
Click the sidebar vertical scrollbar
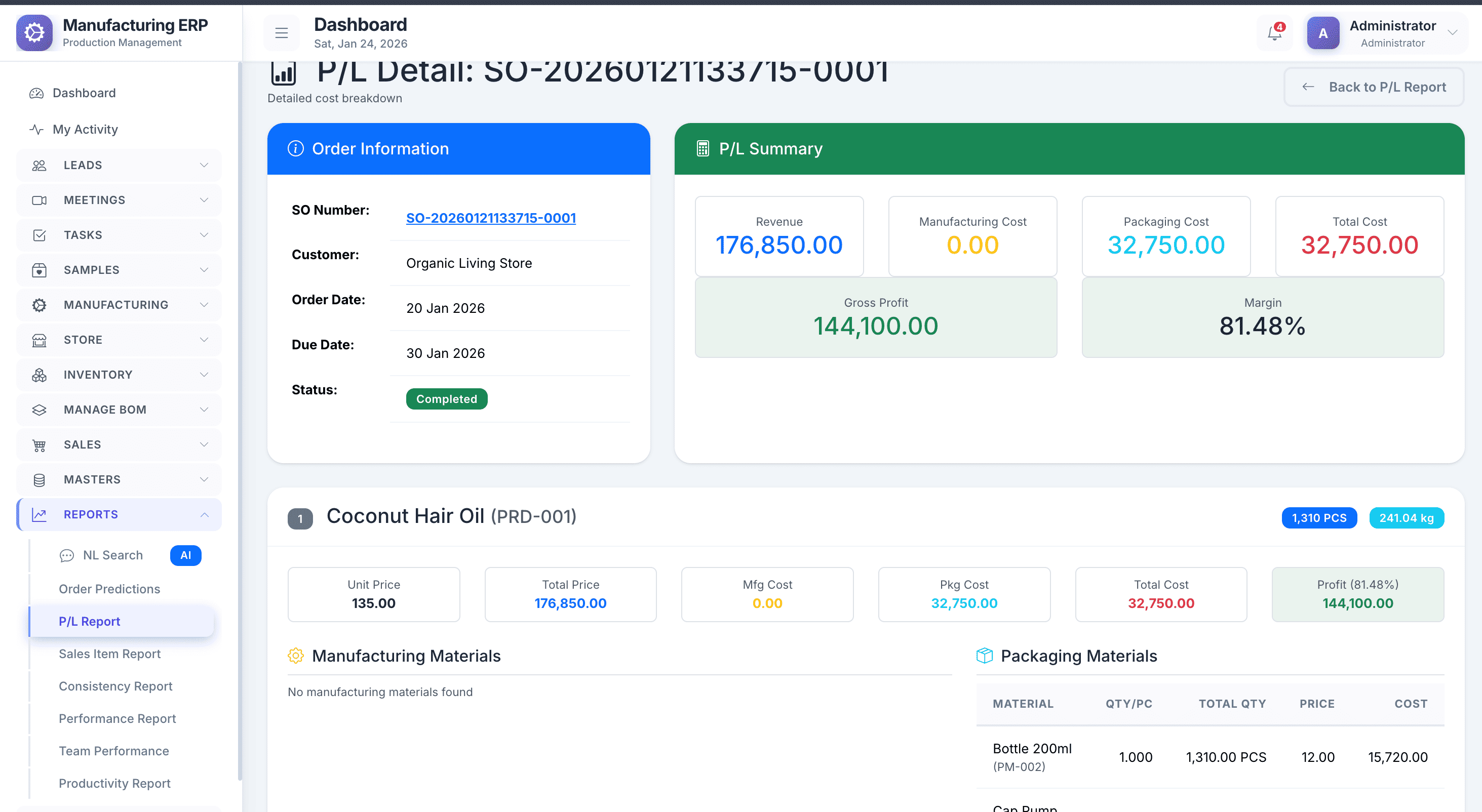click(240, 420)
